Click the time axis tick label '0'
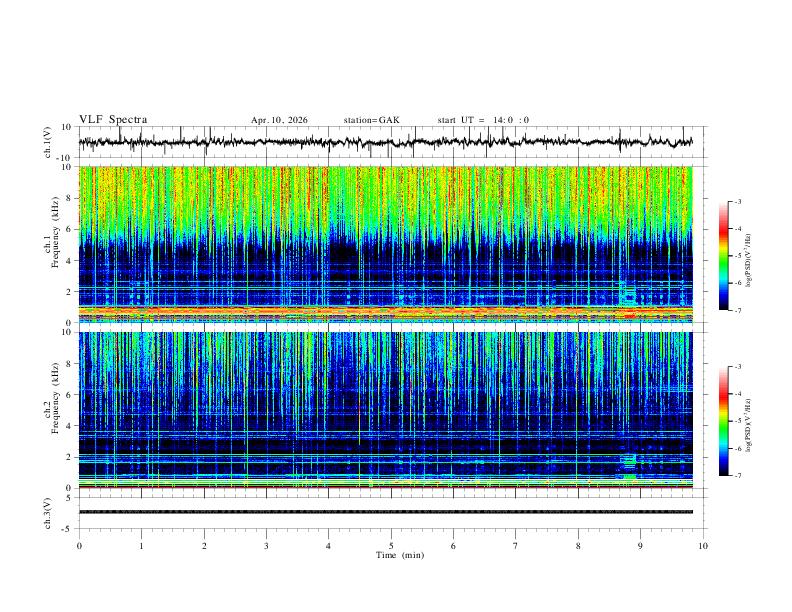This screenshot has height=612, width=792. pyautogui.click(x=79, y=546)
